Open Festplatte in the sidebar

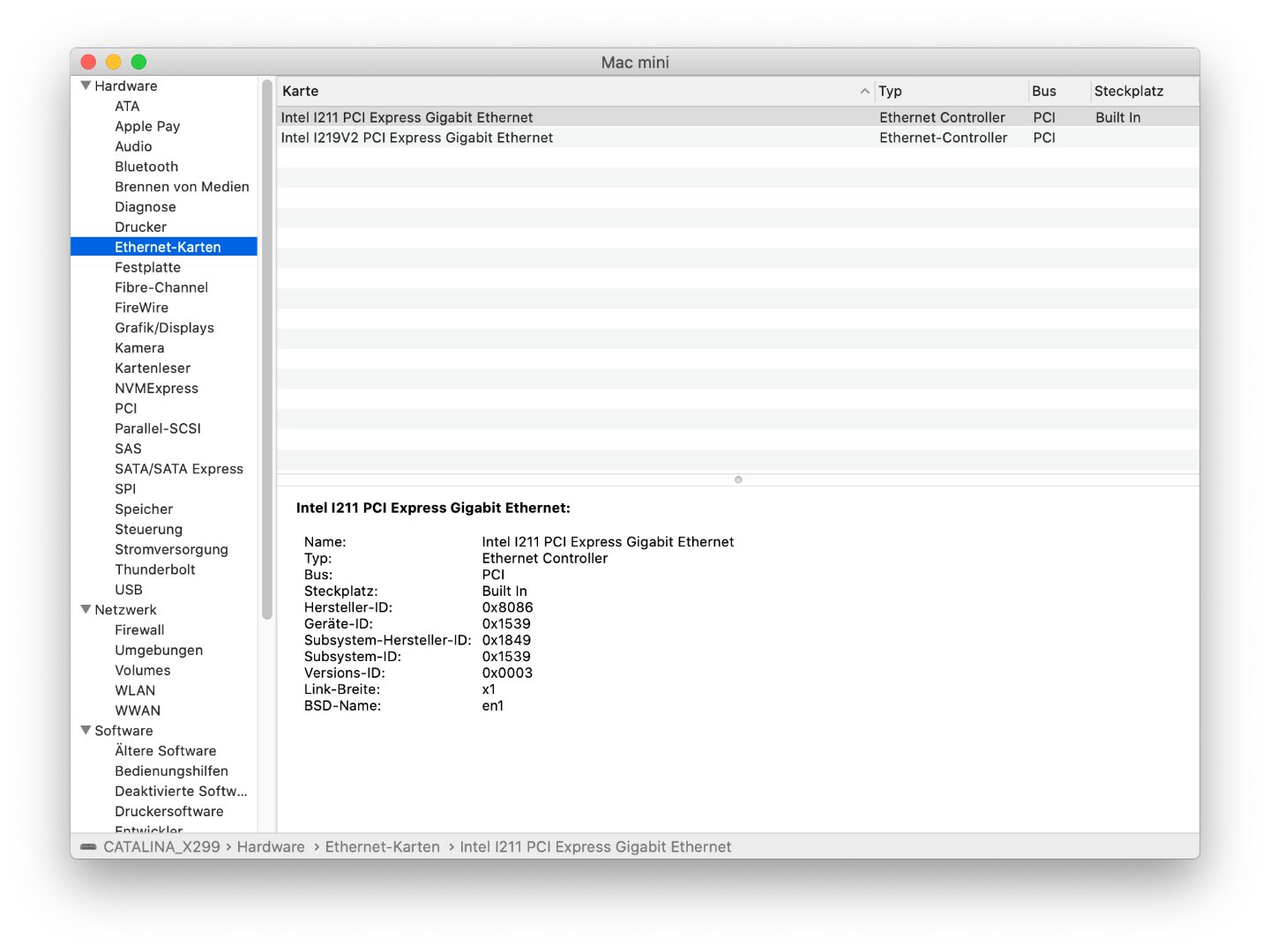(x=147, y=267)
